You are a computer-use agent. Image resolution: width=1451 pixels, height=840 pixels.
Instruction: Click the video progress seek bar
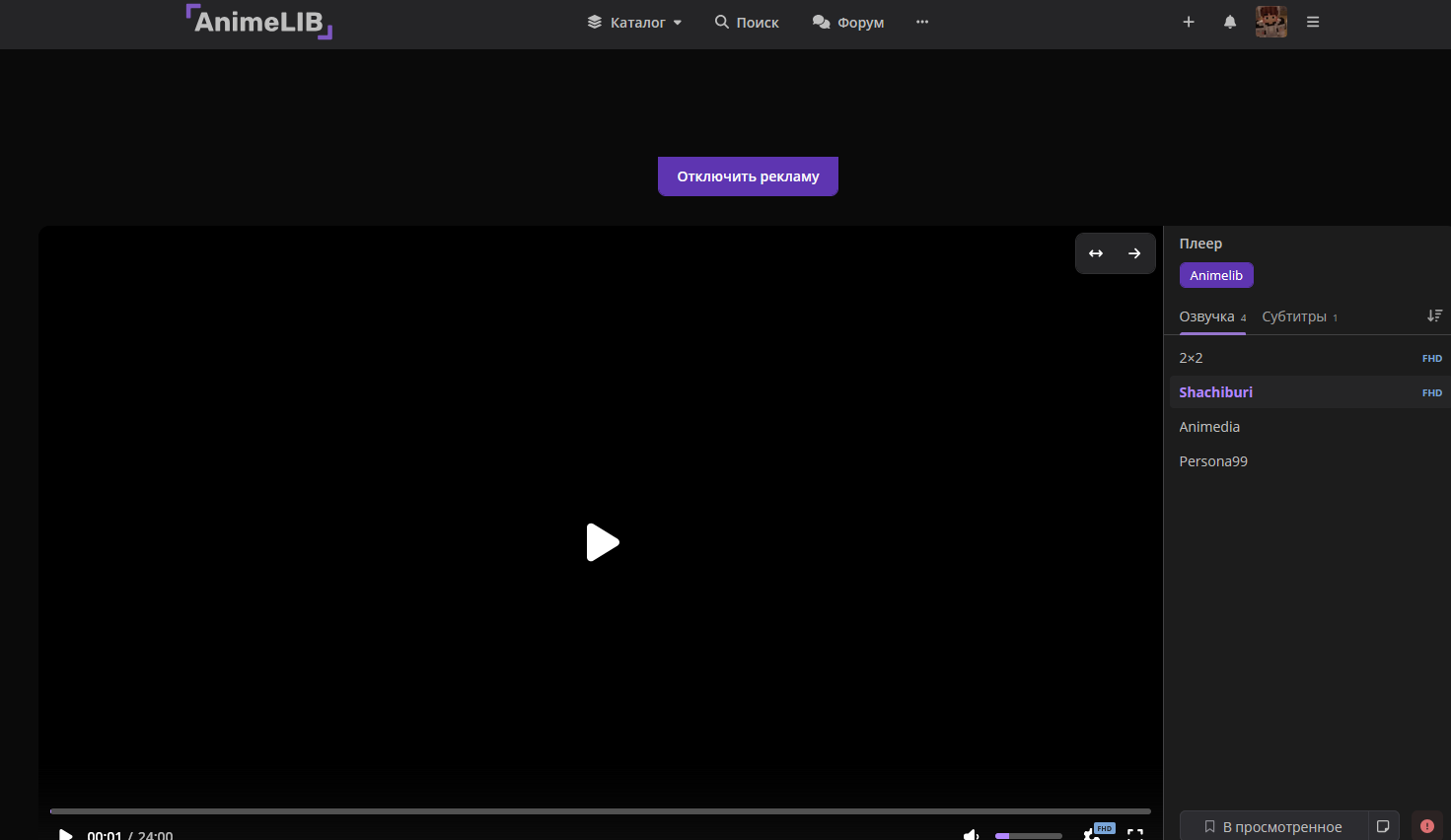[600, 811]
